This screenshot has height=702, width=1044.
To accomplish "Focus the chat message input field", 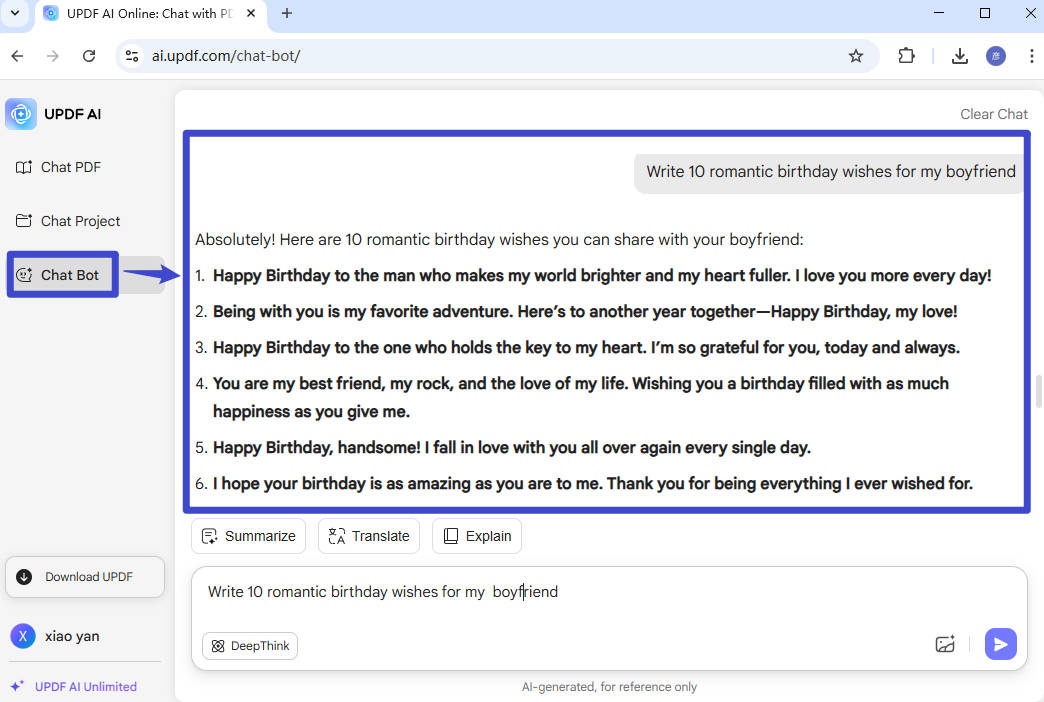I will coord(609,593).
